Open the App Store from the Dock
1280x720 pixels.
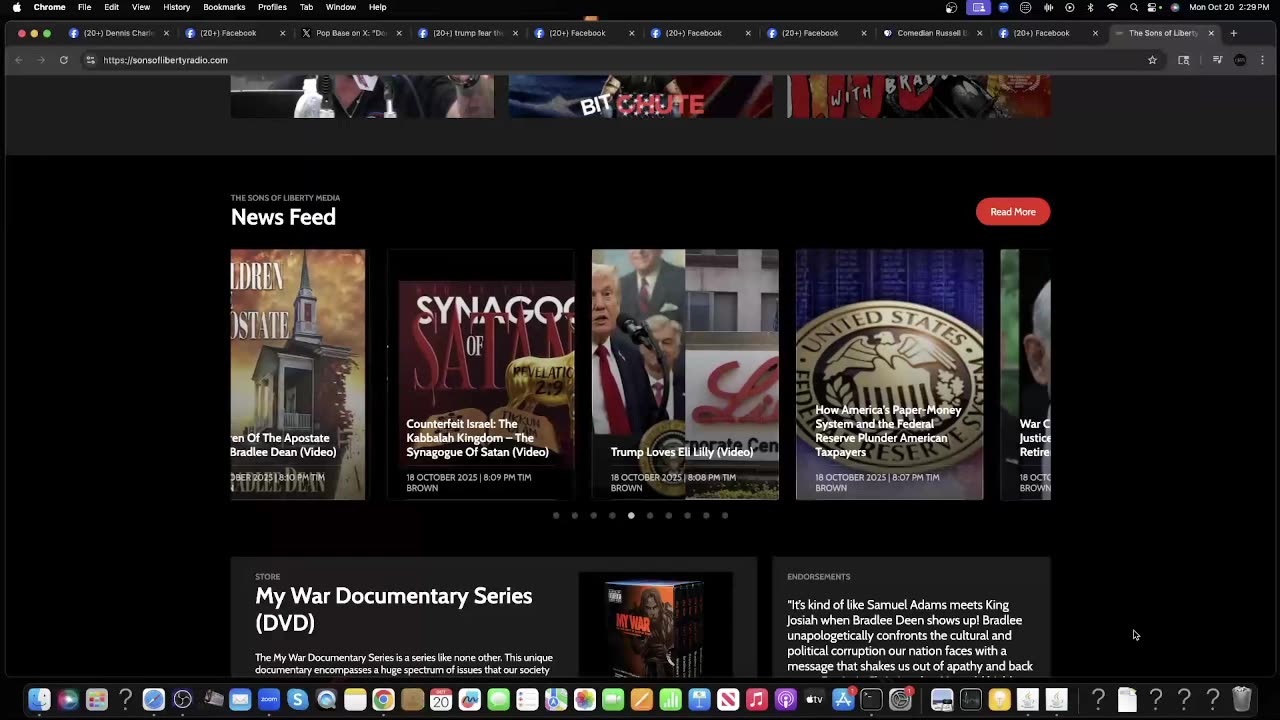click(x=843, y=700)
